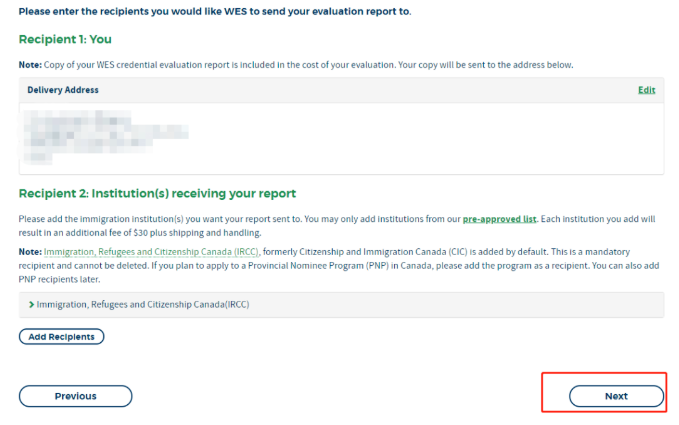This screenshot has height=425, width=679.
Task: Click the bold 'Note:' label under Recipient 1
Action: point(30,65)
